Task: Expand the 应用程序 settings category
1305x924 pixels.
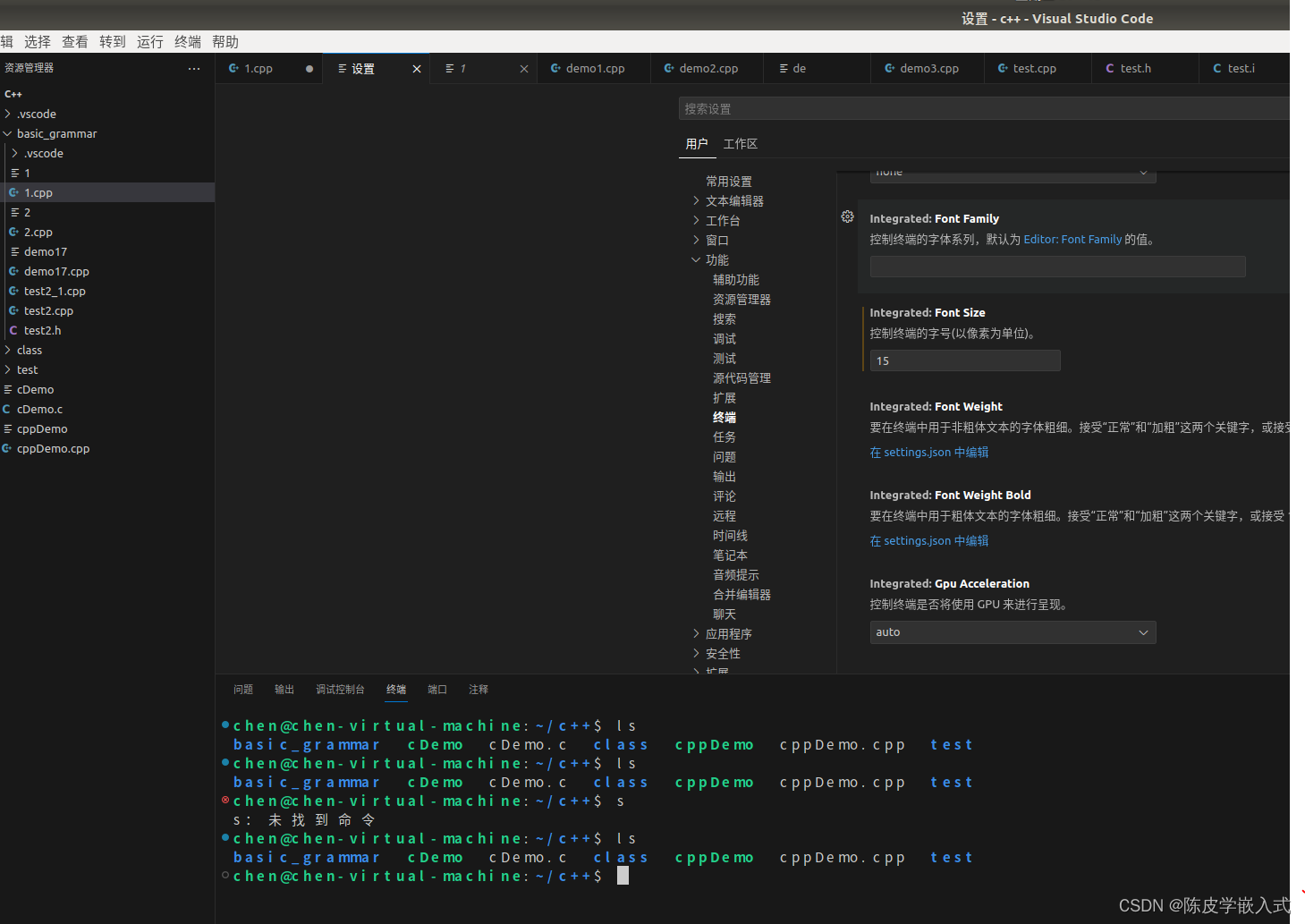Action: tap(696, 633)
